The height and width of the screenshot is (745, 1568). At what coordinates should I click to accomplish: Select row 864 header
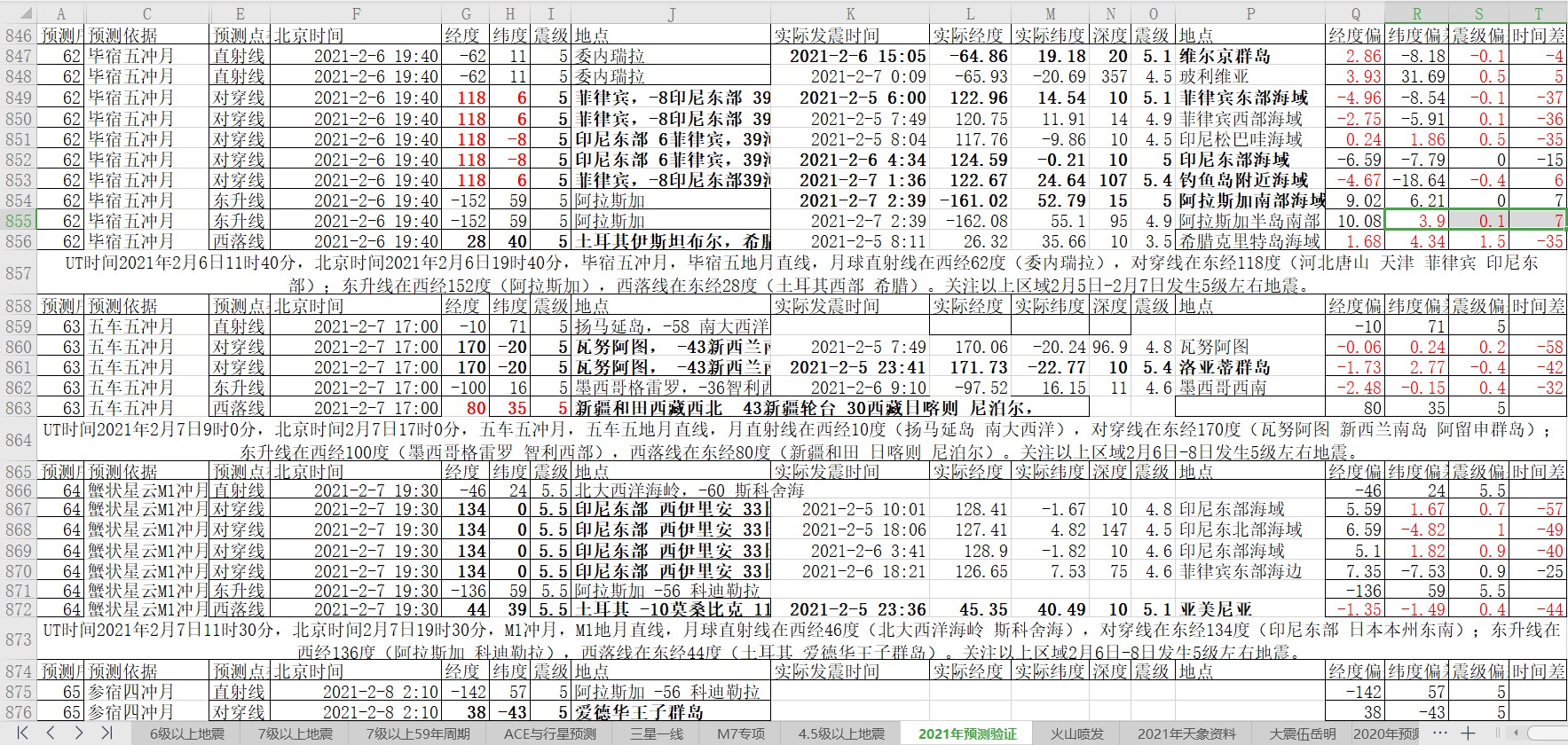click(19, 440)
